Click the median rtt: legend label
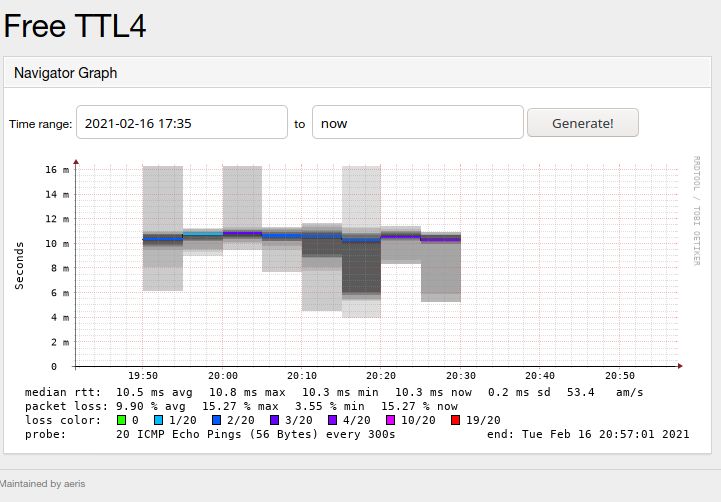 [63, 392]
